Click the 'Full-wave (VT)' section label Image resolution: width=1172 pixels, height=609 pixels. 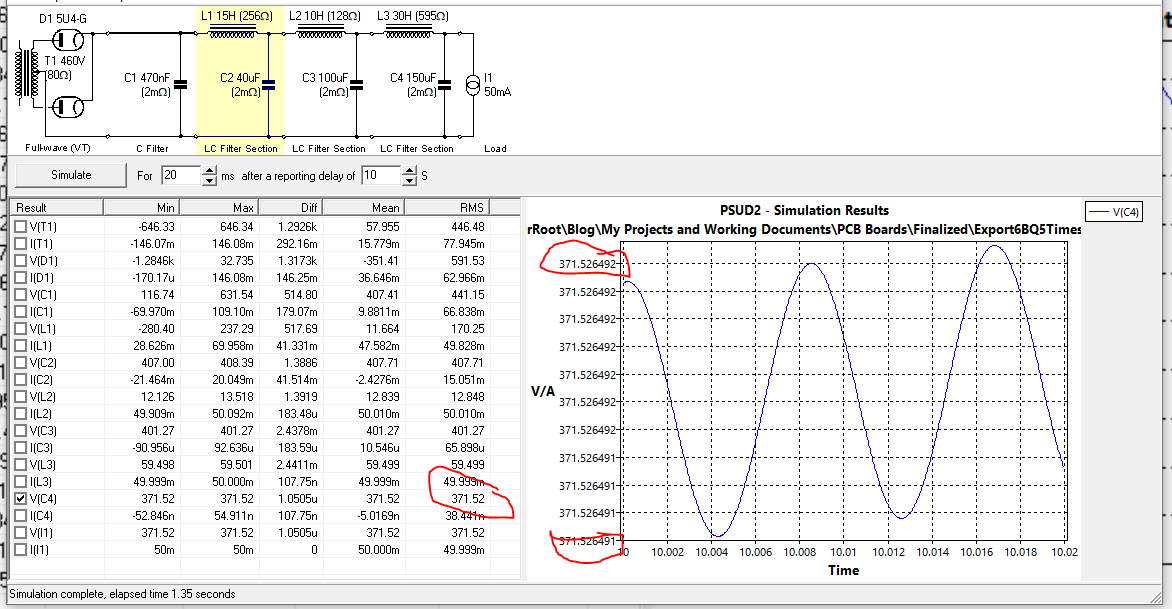(58, 148)
